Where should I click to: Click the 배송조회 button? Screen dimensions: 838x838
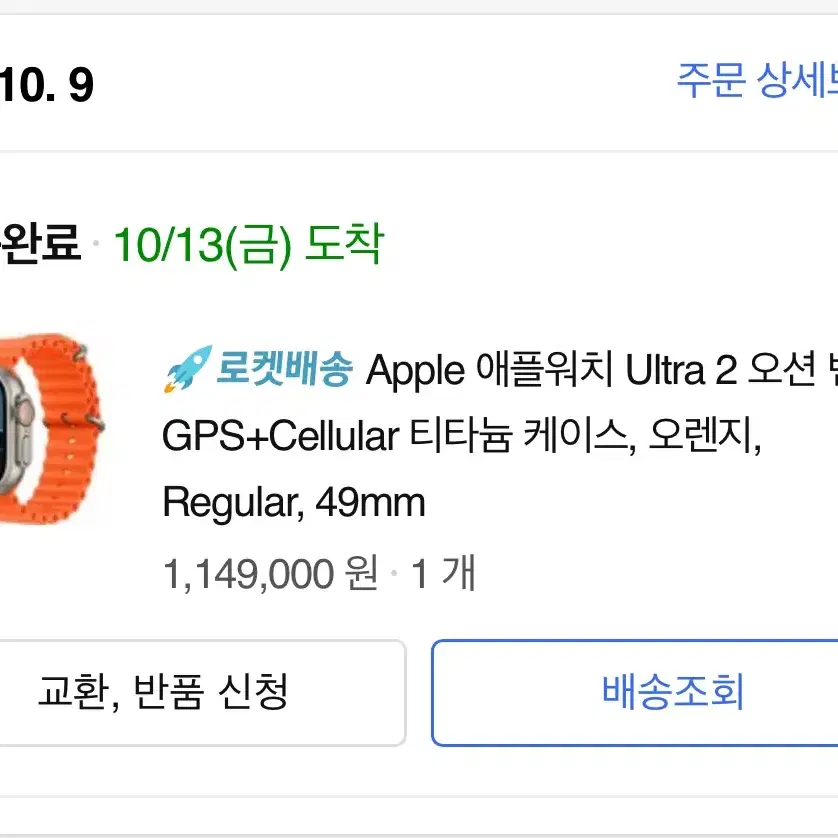click(635, 693)
